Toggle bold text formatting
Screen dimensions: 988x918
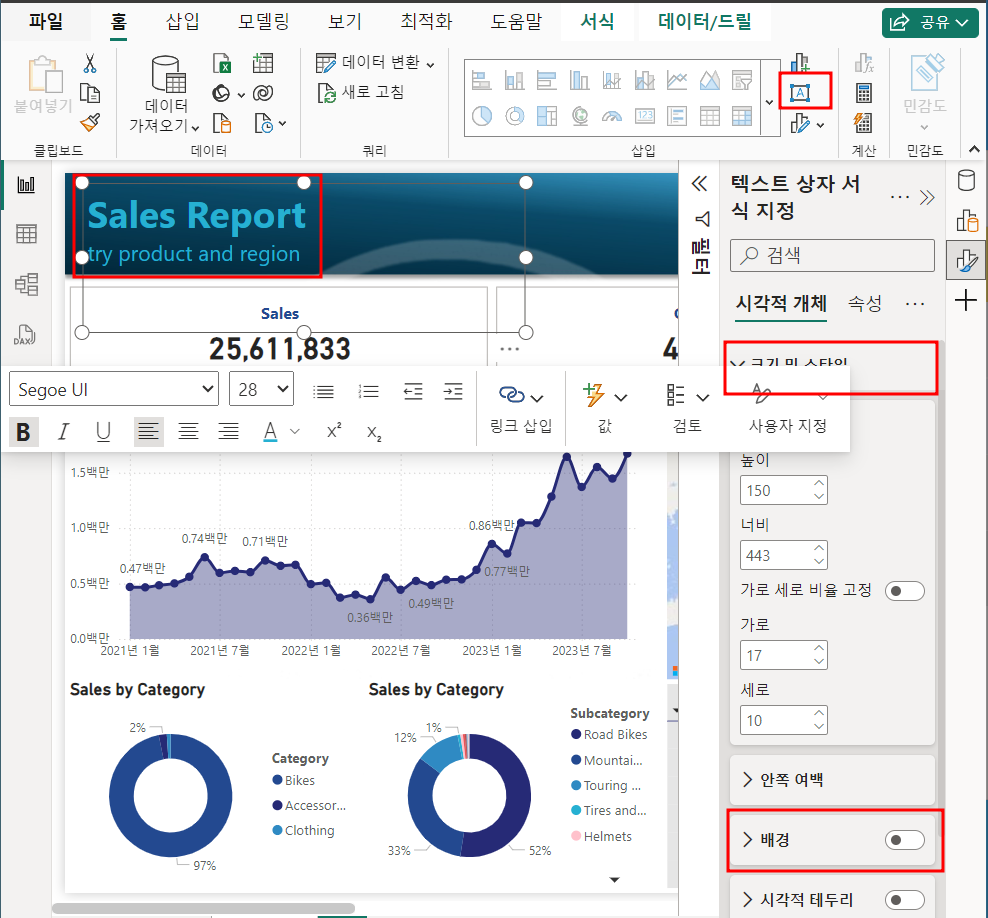[x=23, y=432]
